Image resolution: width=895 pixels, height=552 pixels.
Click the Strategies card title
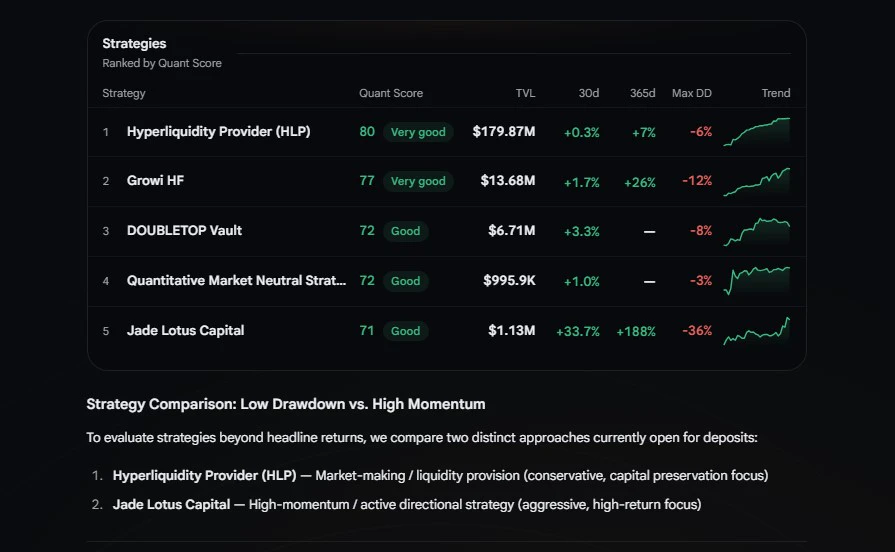pos(134,43)
